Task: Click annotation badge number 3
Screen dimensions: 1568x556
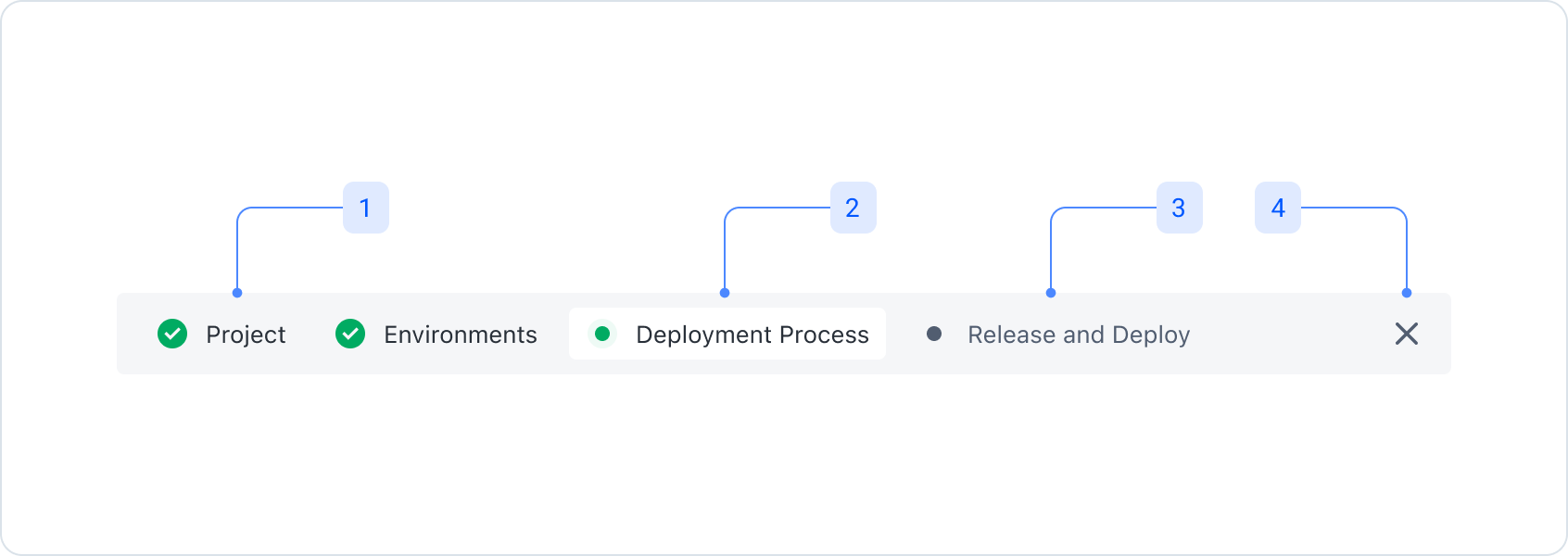Action: point(1180,208)
